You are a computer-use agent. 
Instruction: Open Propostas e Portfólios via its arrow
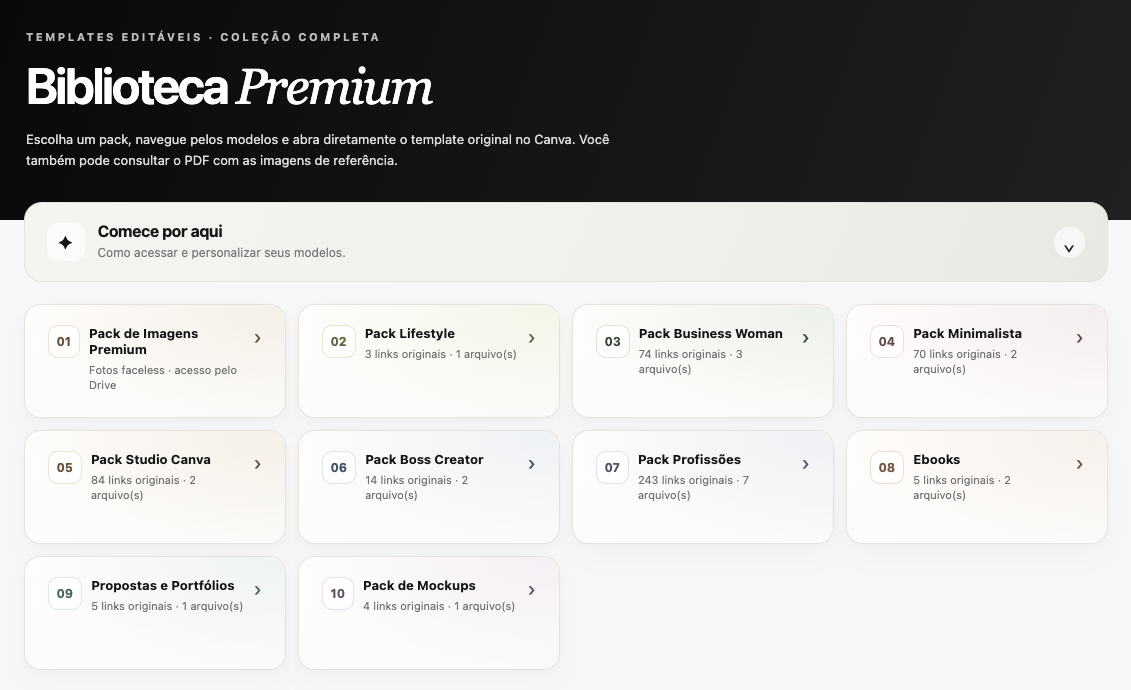[x=258, y=591]
